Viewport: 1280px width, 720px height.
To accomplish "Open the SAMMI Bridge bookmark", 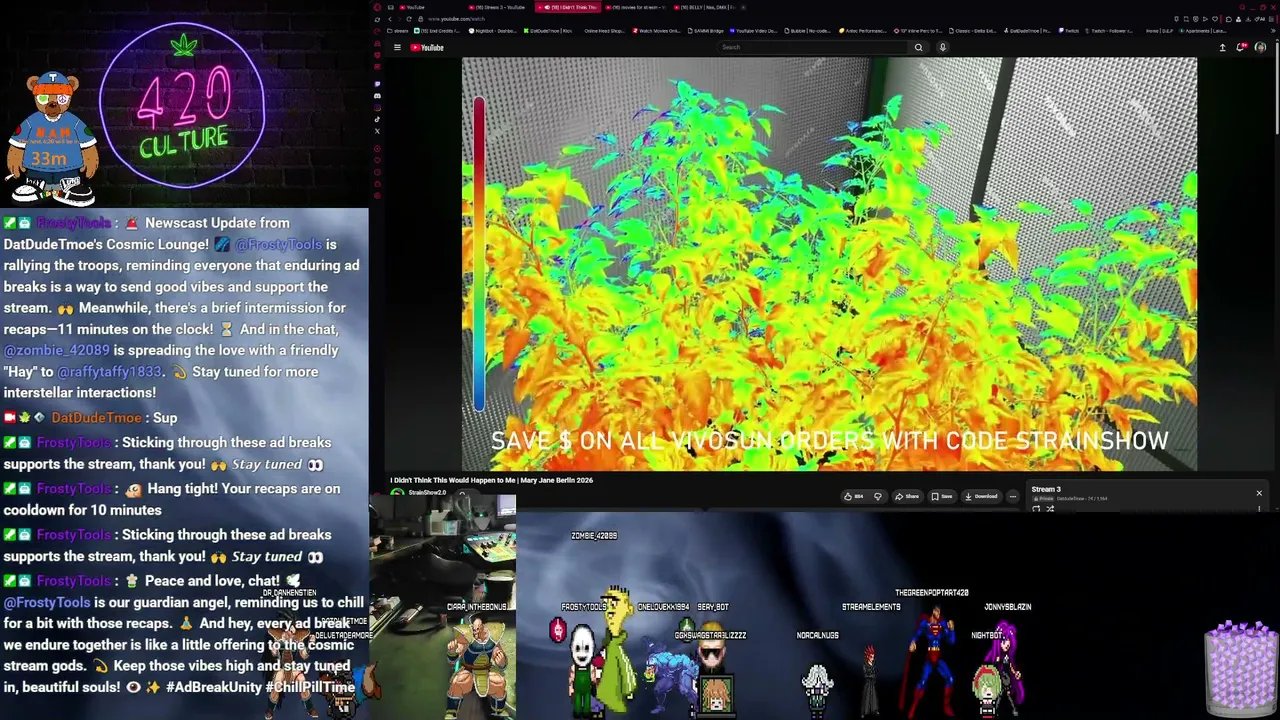I will pos(706,31).
